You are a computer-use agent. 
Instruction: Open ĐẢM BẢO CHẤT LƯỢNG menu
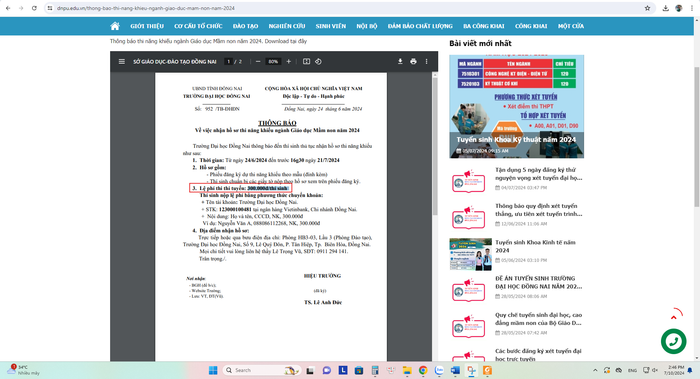click(x=420, y=26)
